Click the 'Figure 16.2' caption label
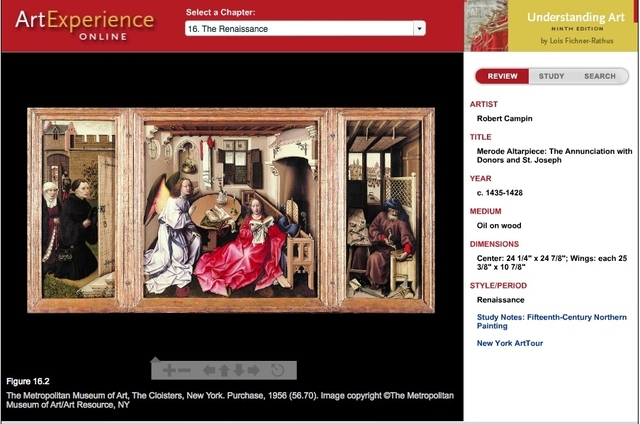Viewport: 640px width, 424px height. (x=28, y=381)
